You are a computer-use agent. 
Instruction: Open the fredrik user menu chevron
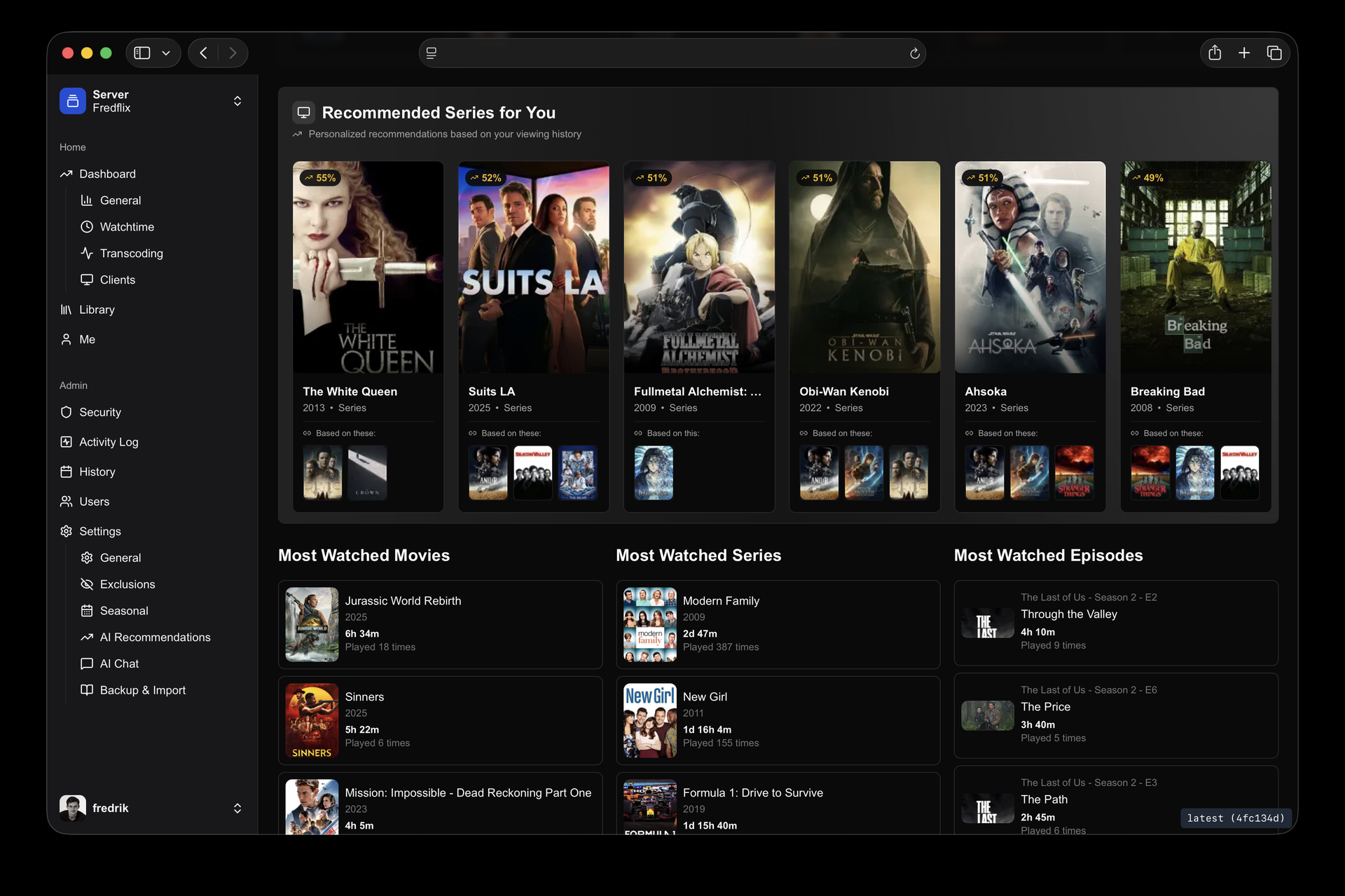[x=237, y=808]
